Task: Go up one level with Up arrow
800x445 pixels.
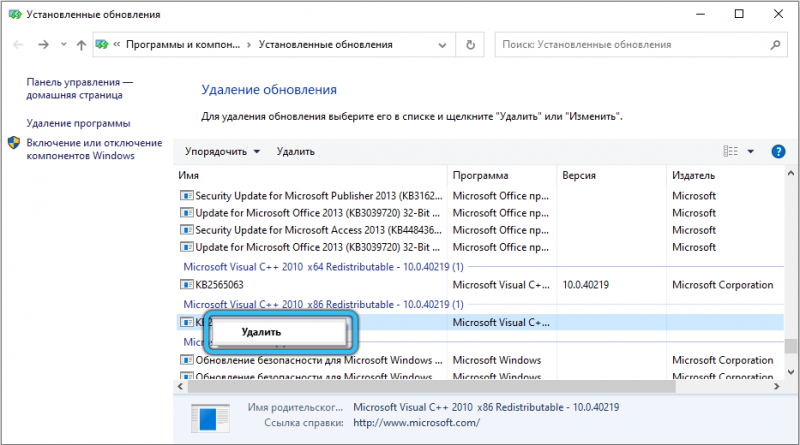Action: [x=81, y=45]
